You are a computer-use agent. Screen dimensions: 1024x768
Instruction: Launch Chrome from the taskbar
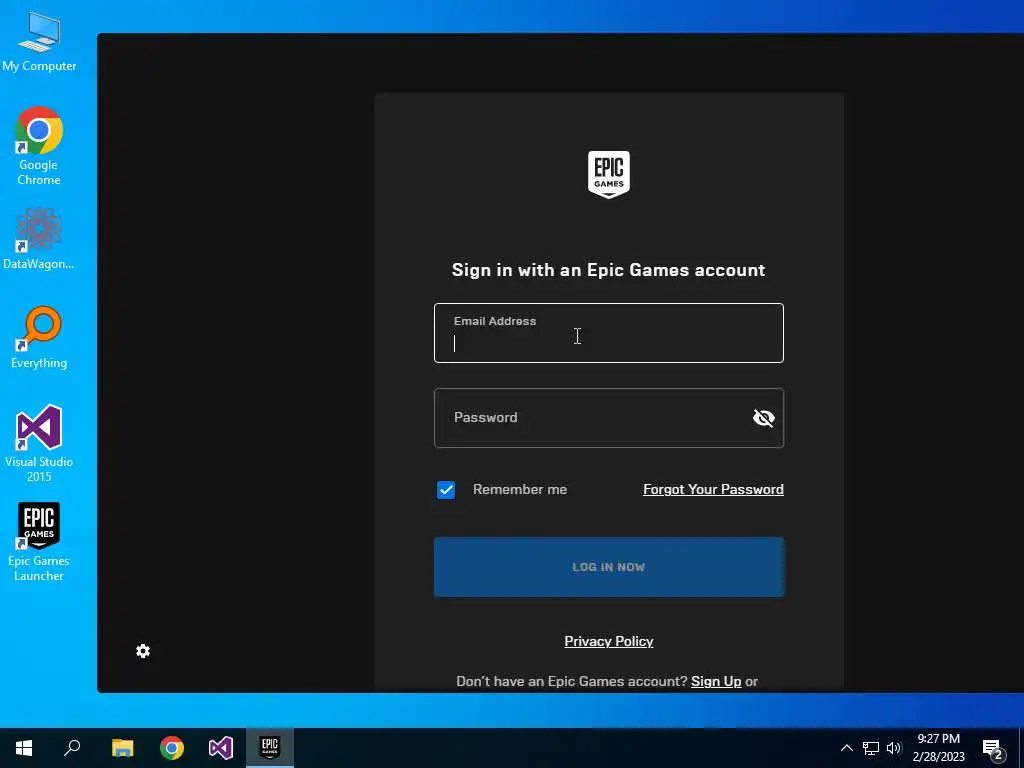pos(172,748)
